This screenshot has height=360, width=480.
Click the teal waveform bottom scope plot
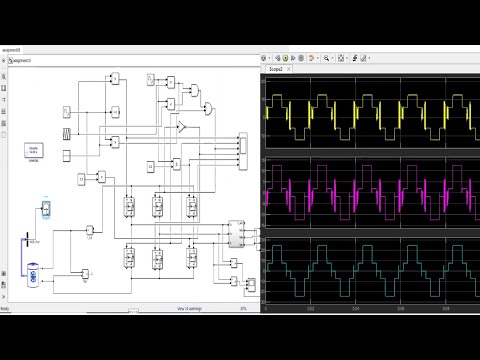coord(373,271)
